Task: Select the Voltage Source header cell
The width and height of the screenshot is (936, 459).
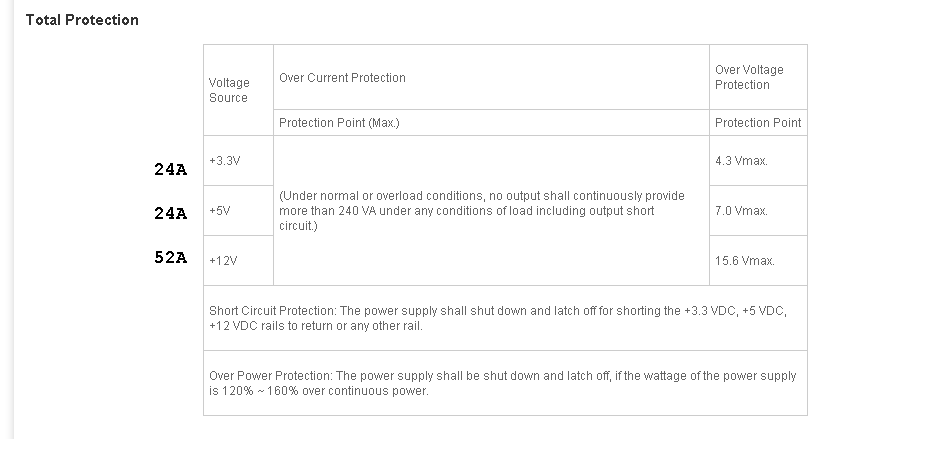Action: click(x=238, y=90)
